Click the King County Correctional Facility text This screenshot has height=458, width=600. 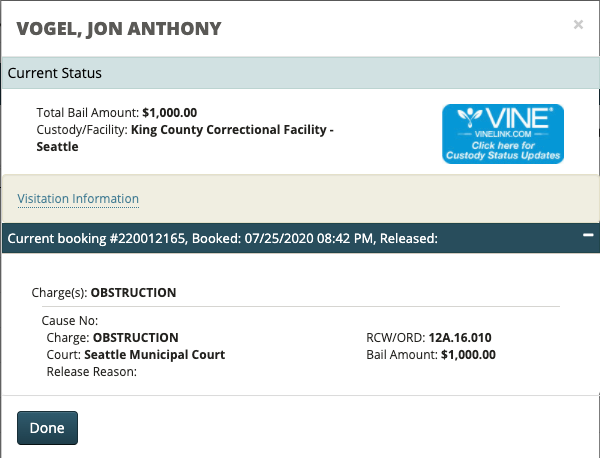[x=232, y=130]
